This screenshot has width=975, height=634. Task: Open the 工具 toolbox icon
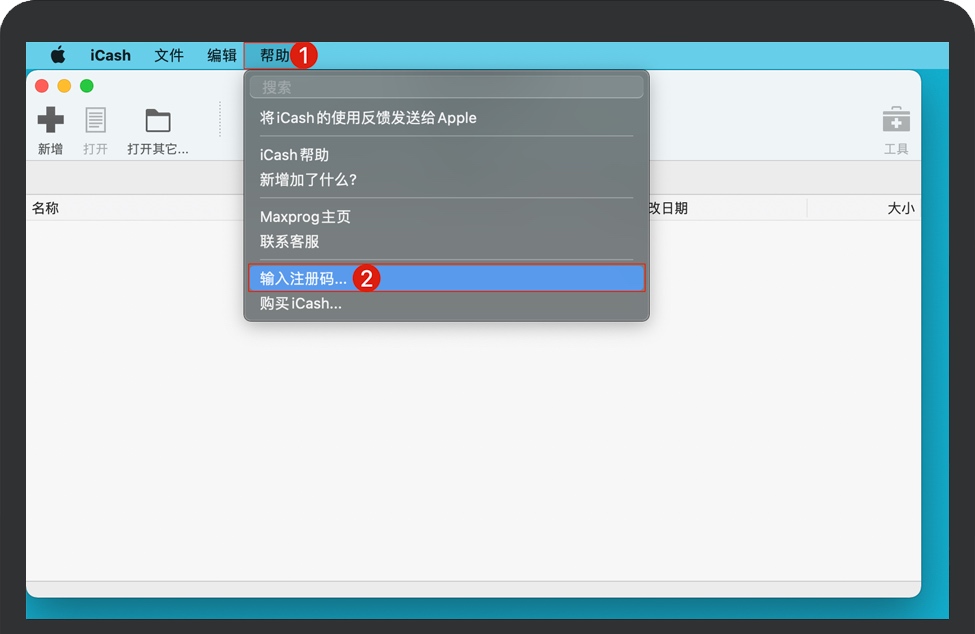(x=896, y=119)
